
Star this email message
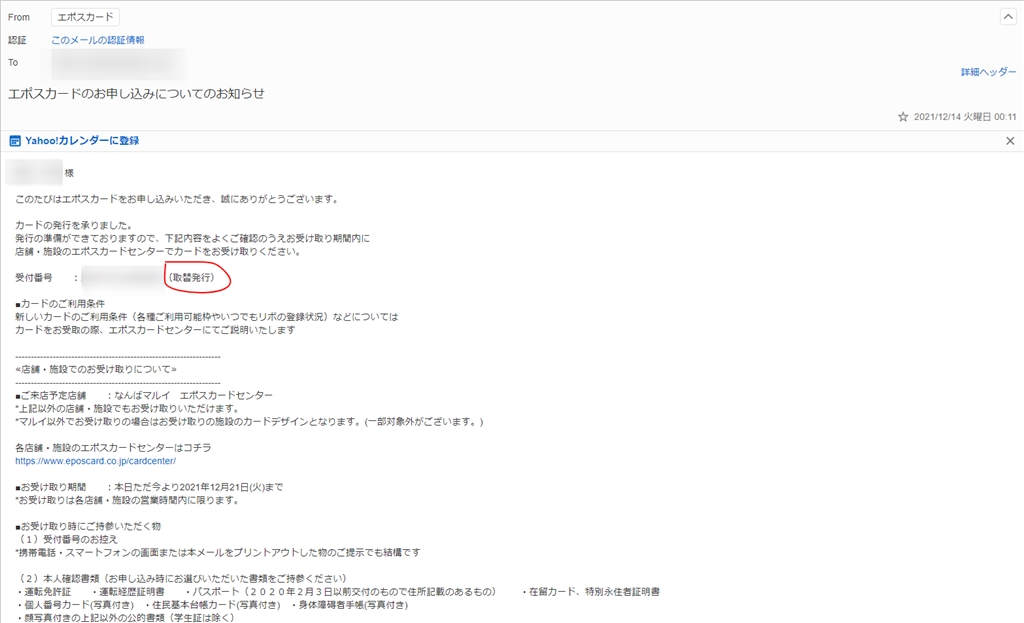(x=903, y=117)
